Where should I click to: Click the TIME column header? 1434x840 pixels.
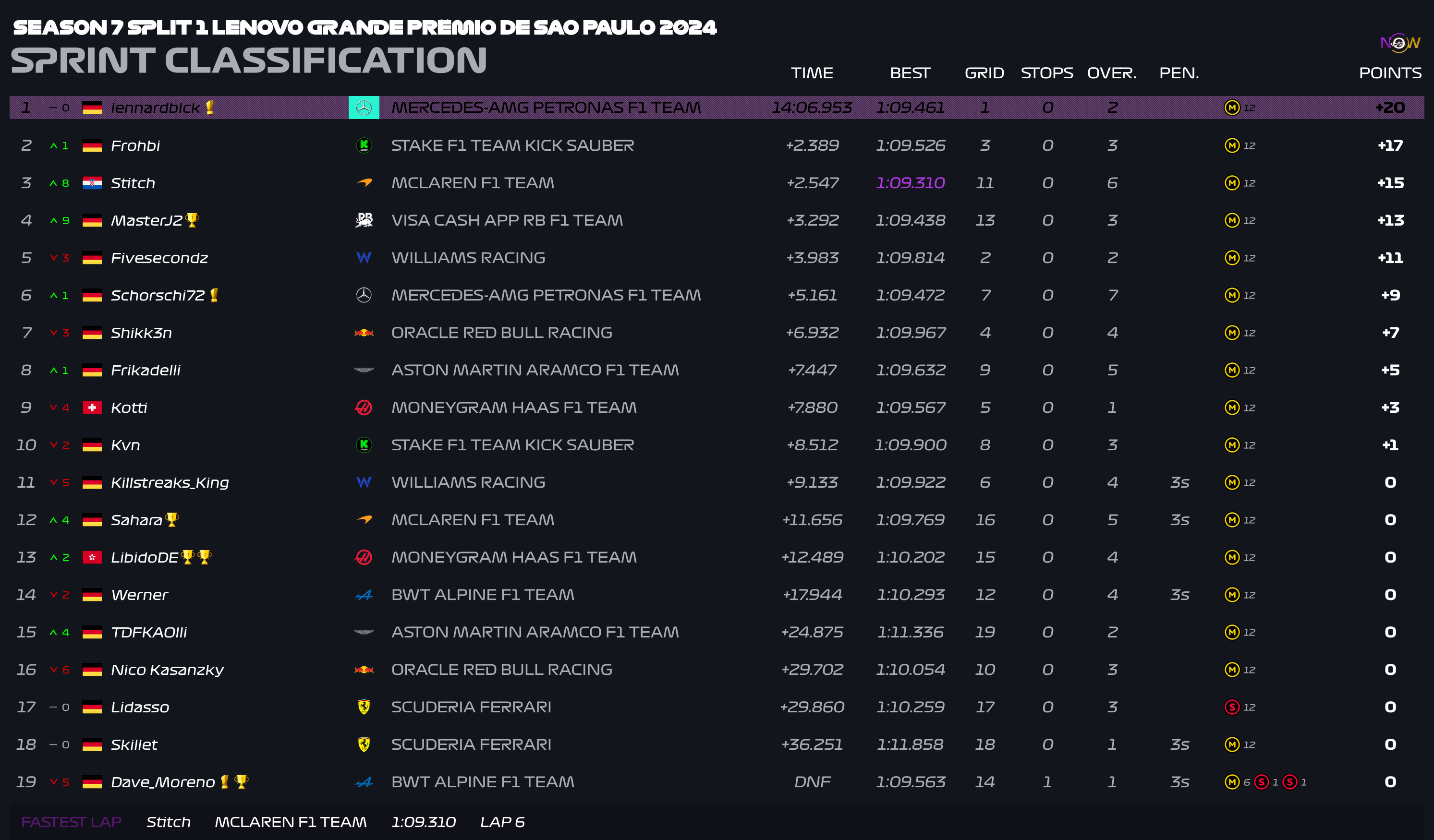coord(812,73)
